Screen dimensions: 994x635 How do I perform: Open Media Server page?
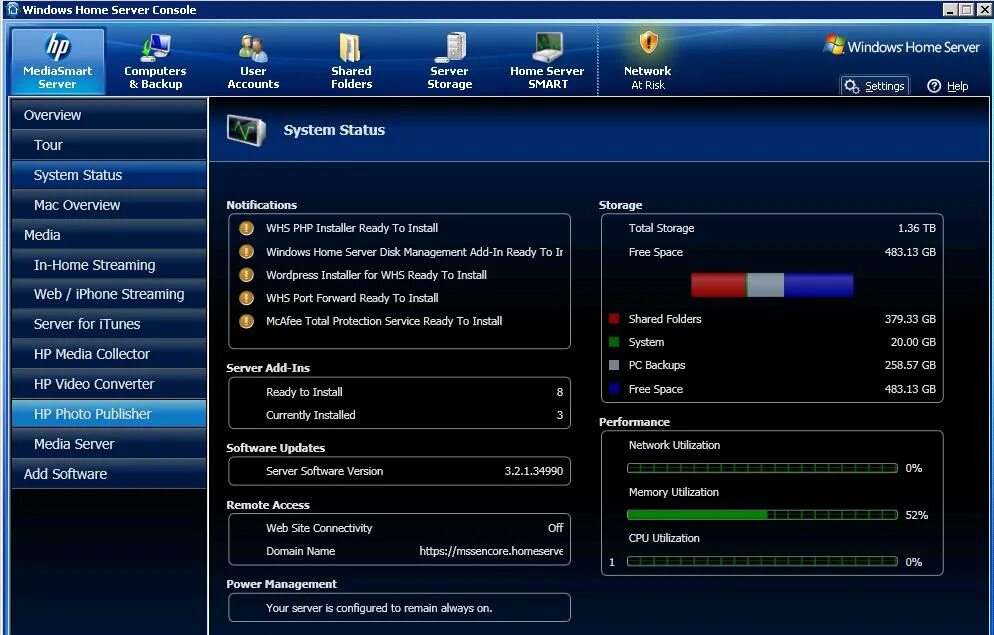[x=108, y=444]
